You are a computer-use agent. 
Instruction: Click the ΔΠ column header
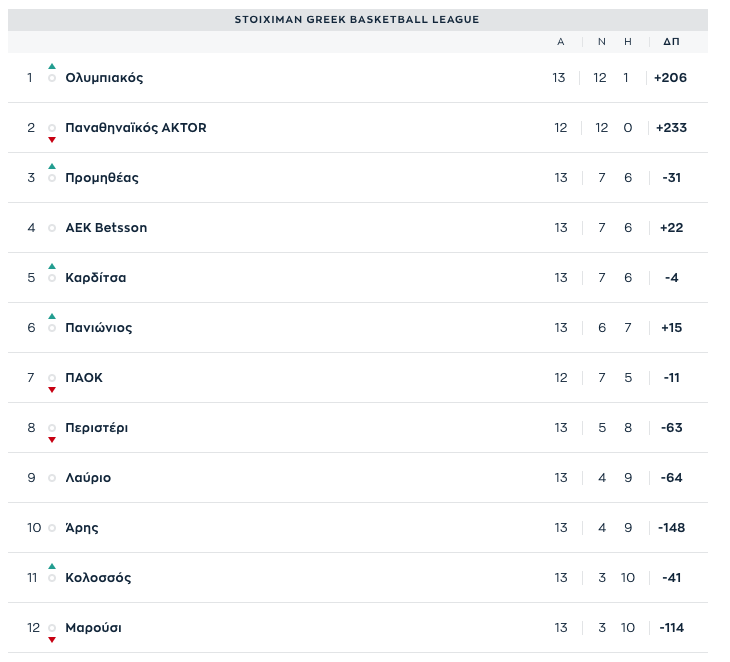(671, 42)
